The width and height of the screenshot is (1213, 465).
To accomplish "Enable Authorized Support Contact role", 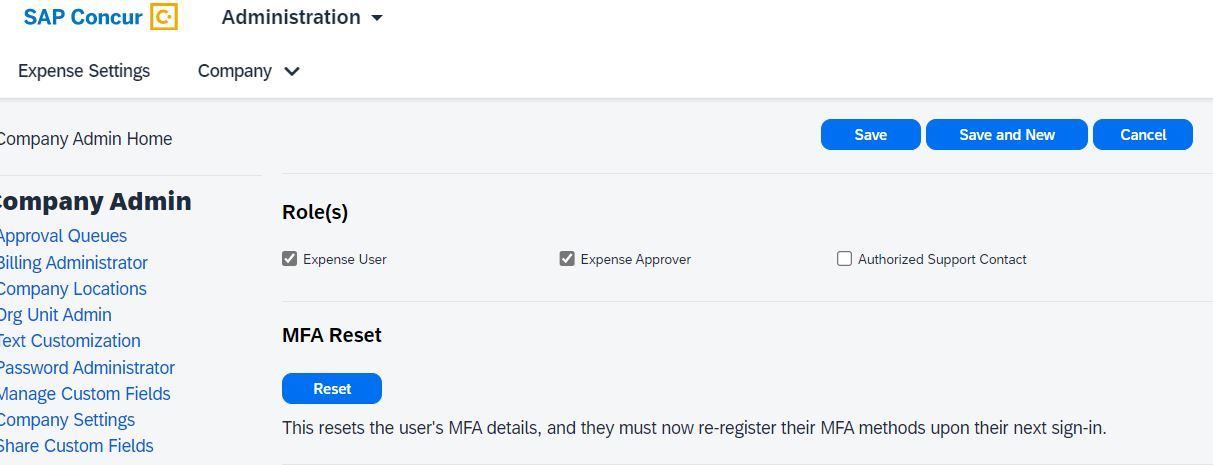I will [x=845, y=259].
